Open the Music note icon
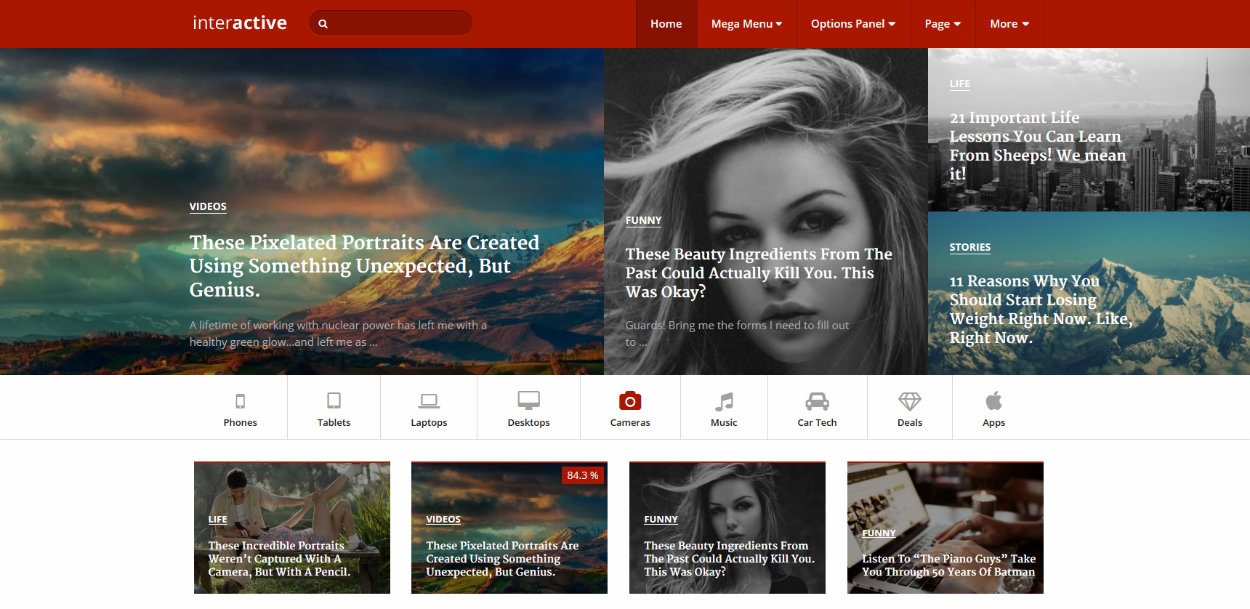Viewport: 1250px width, 609px height. (724, 401)
